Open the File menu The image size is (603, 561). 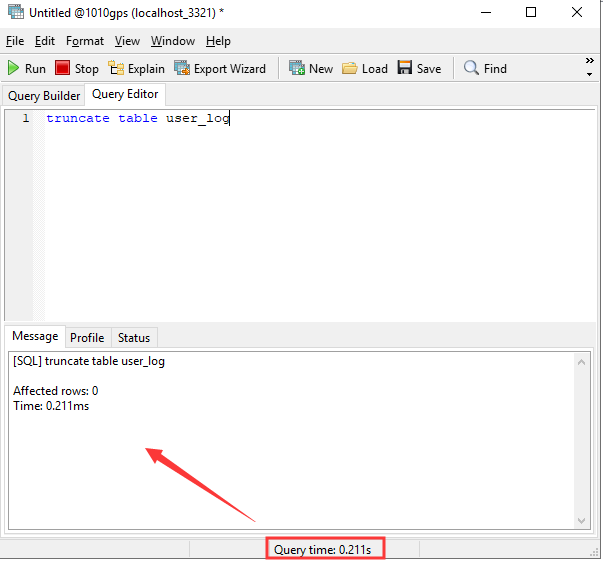pos(15,41)
